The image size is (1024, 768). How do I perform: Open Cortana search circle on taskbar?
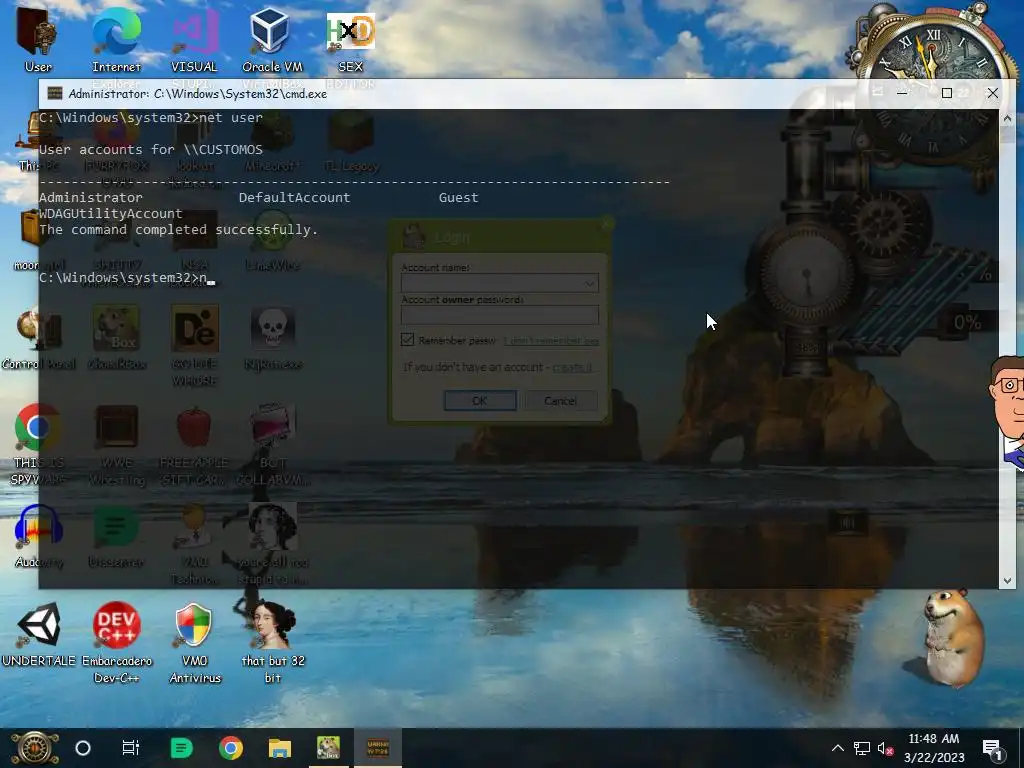point(83,748)
